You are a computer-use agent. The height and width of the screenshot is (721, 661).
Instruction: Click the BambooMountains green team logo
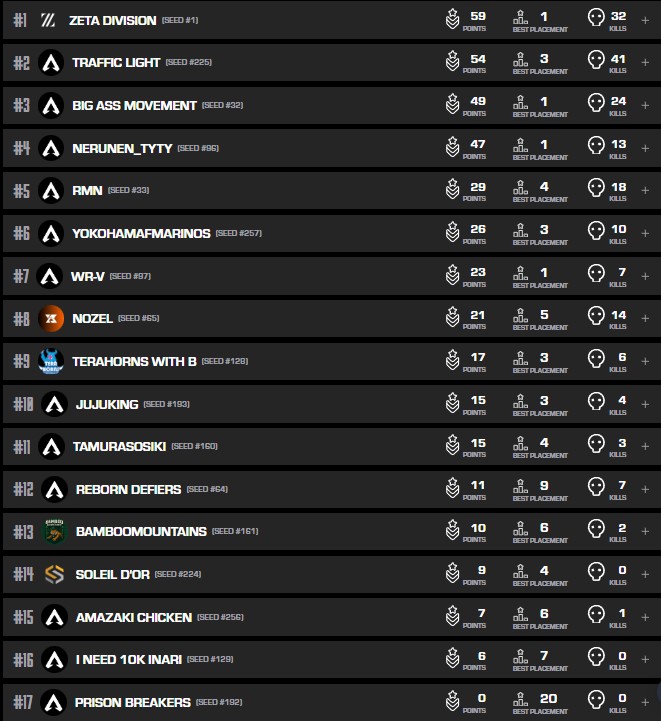[54, 532]
